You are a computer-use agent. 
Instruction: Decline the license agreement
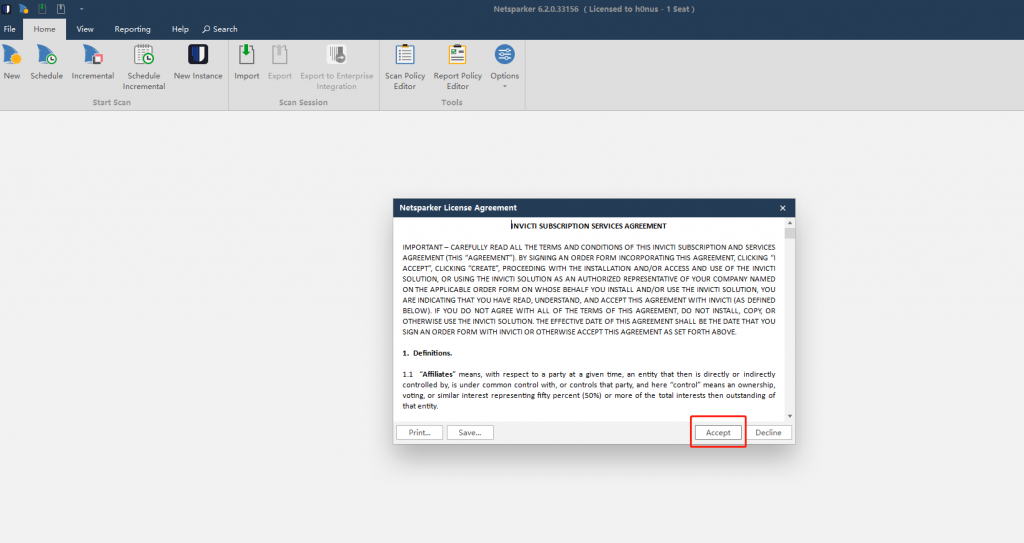(x=768, y=433)
